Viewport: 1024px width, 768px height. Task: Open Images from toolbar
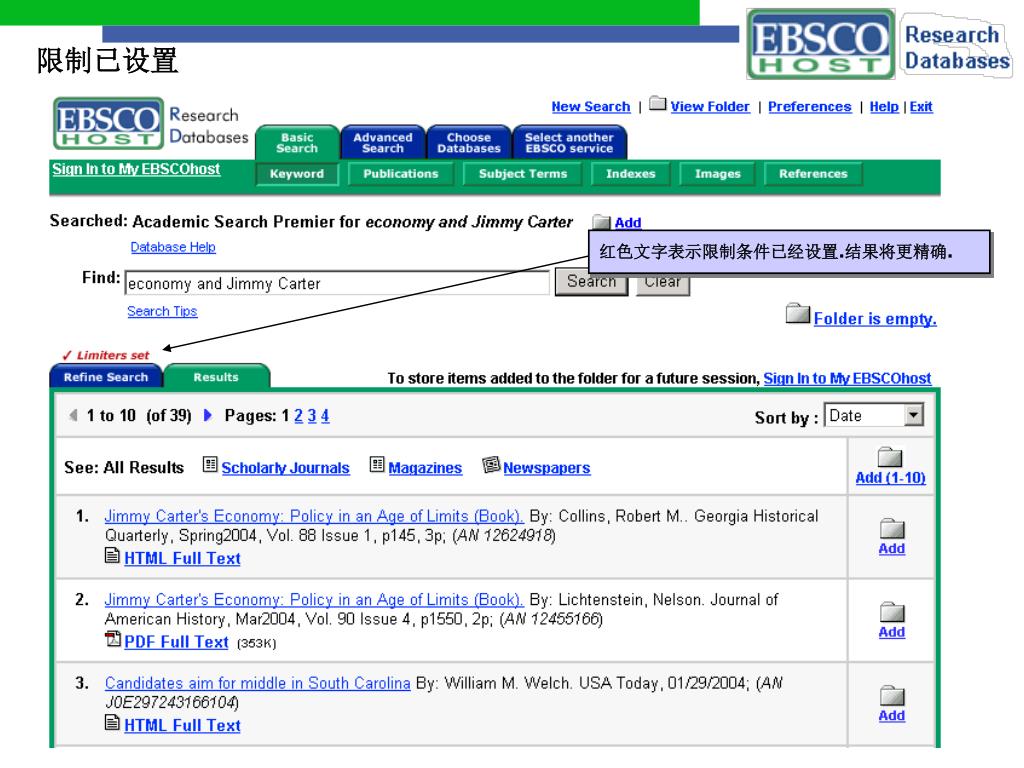point(717,174)
